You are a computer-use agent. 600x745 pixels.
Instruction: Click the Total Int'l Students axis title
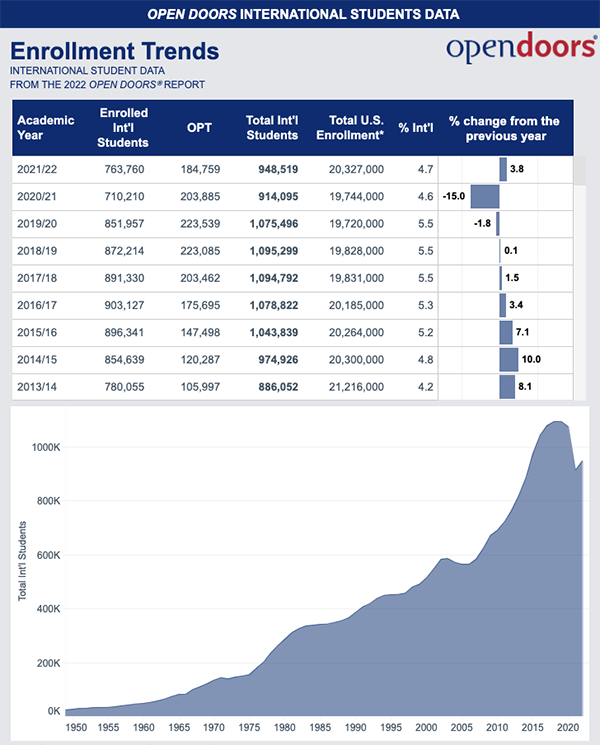coord(22,561)
